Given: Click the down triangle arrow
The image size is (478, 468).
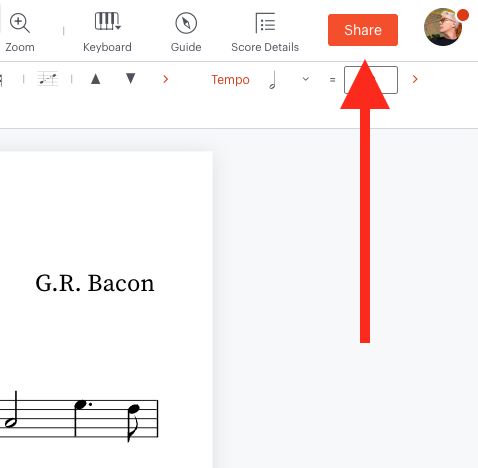Looking at the screenshot, I should coord(131,78).
